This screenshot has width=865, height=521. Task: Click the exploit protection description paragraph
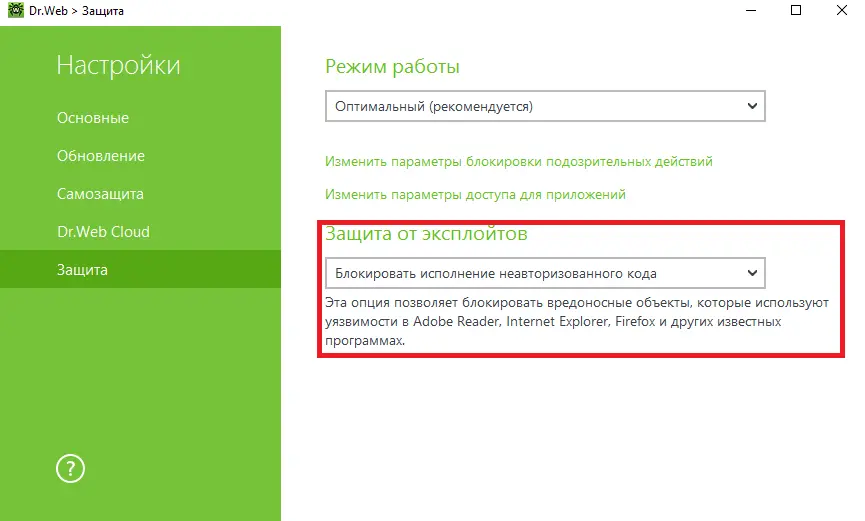pos(576,322)
